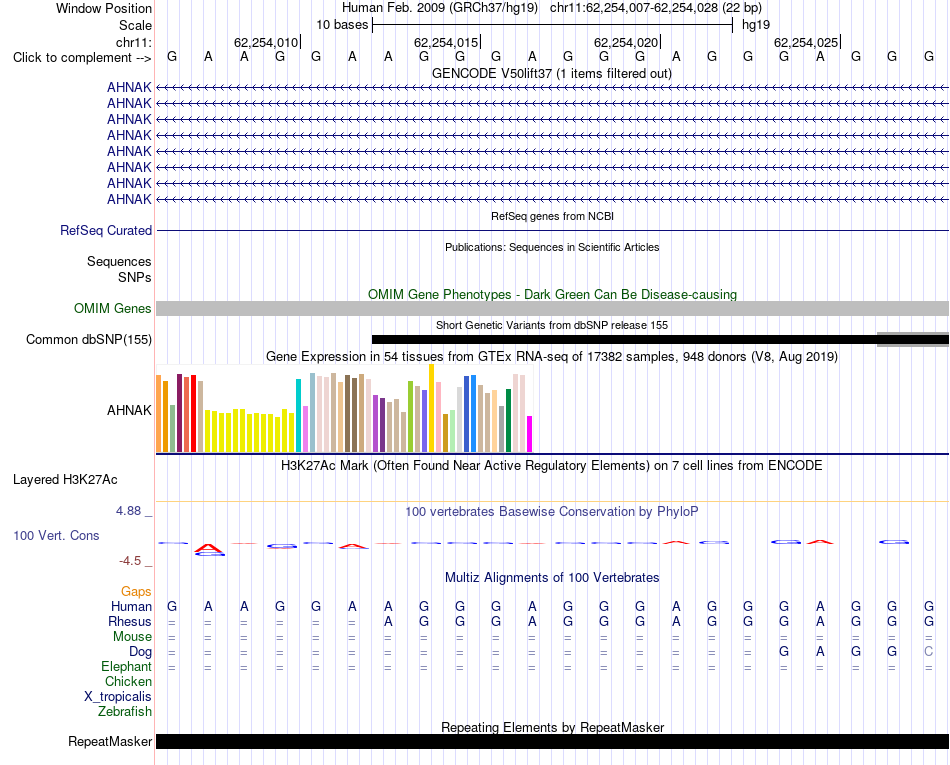
Task: Open the 100 Vert. Cons track label
Action: click(56, 535)
